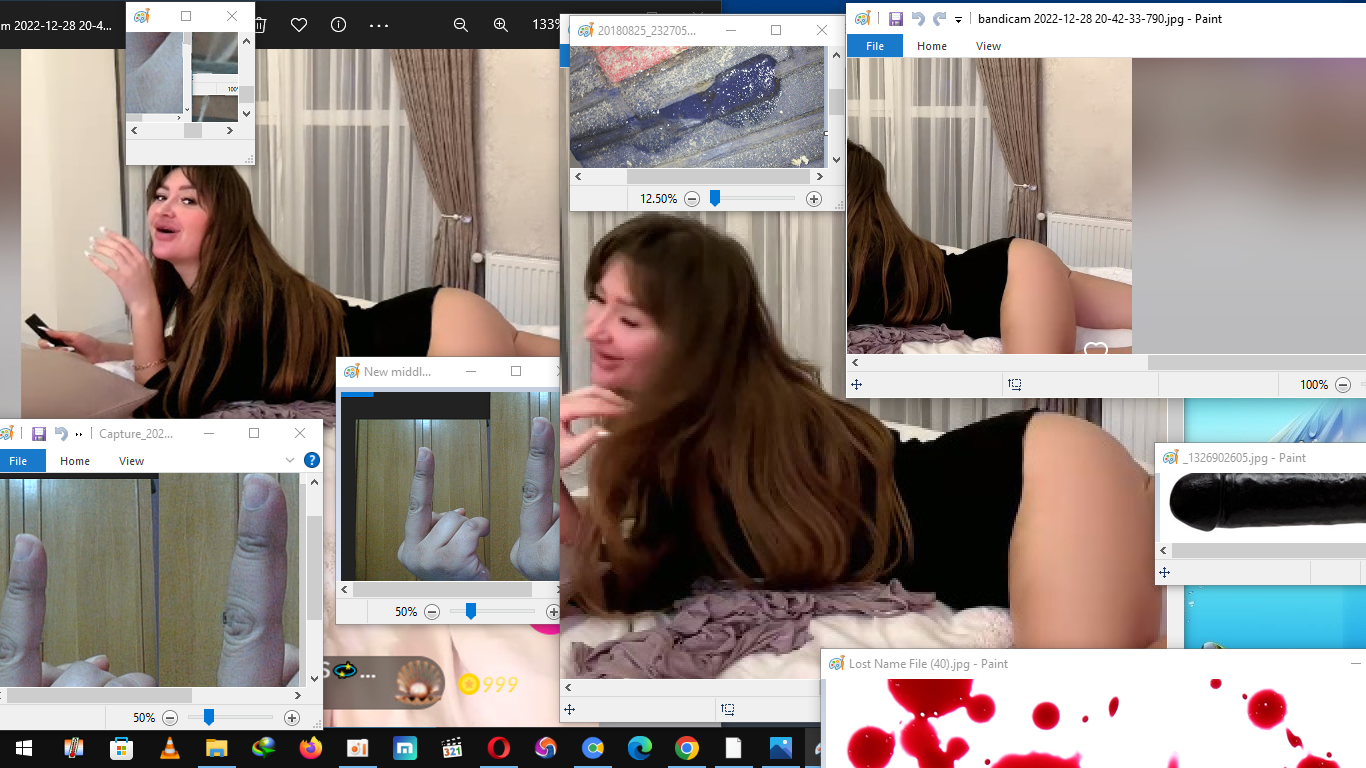This screenshot has width=1366, height=768.
Task: Open File menu in bandicam Paint window
Action: point(874,46)
